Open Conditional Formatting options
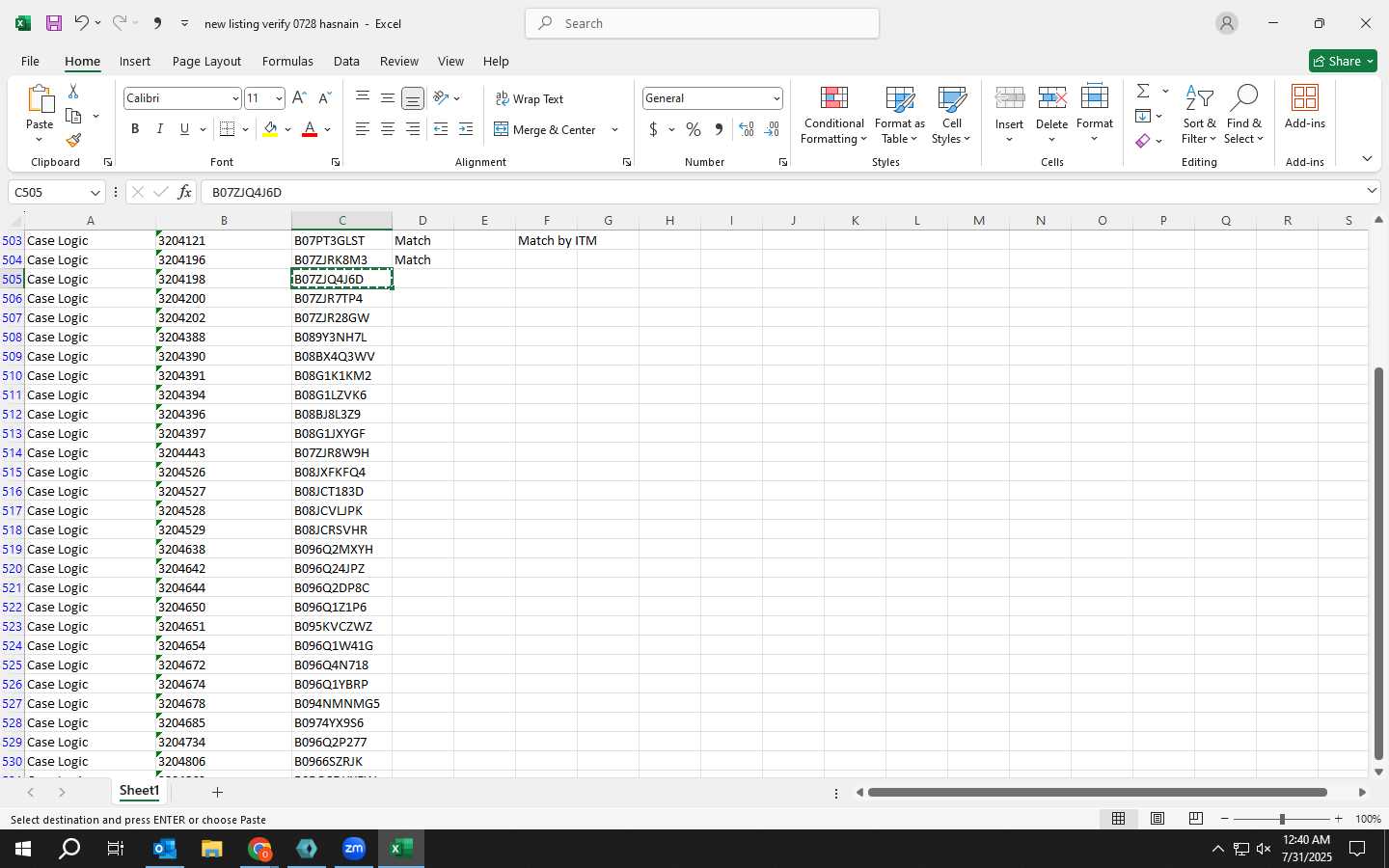 [x=834, y=115]
